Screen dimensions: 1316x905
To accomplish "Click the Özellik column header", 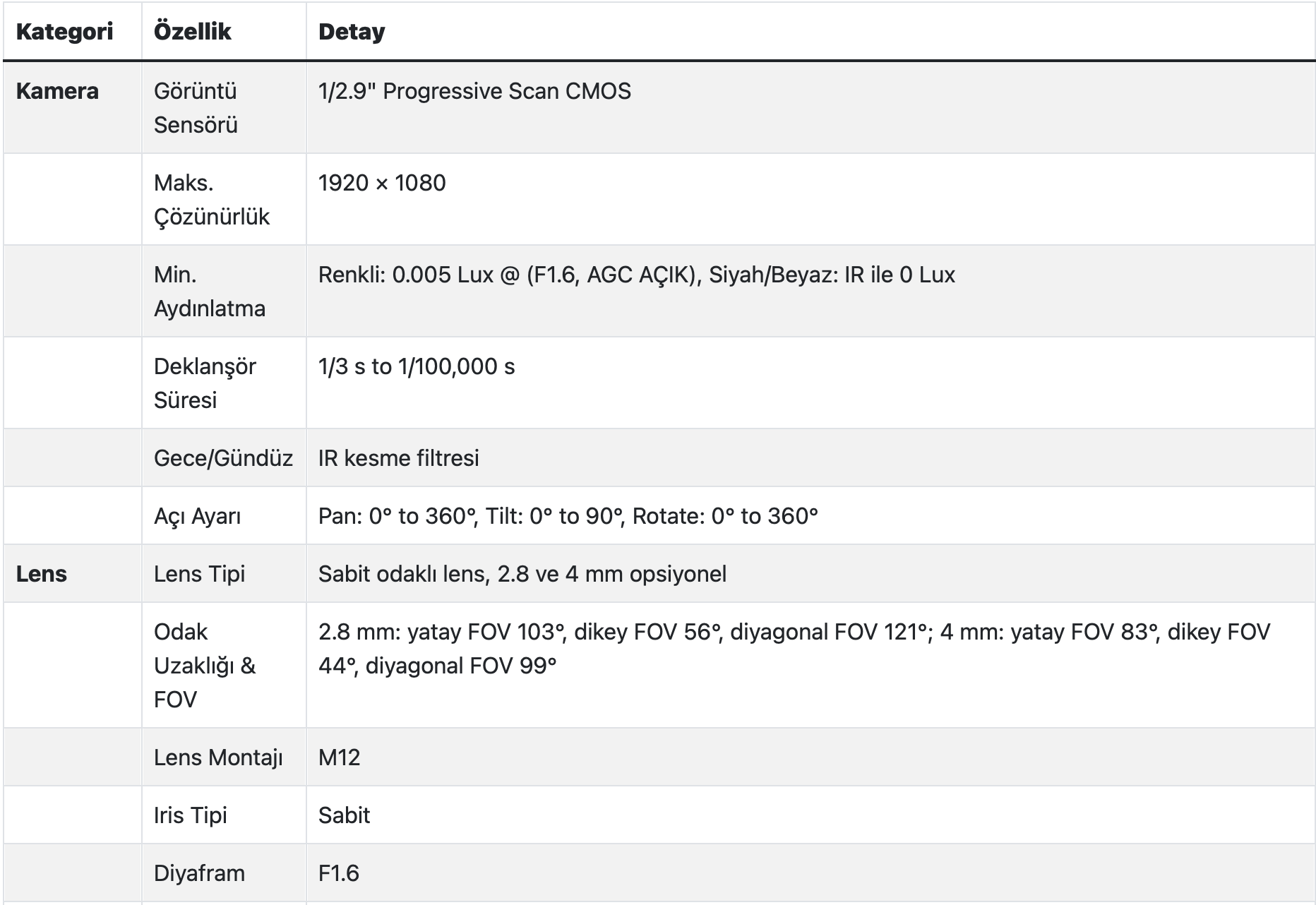I will 193,32.
